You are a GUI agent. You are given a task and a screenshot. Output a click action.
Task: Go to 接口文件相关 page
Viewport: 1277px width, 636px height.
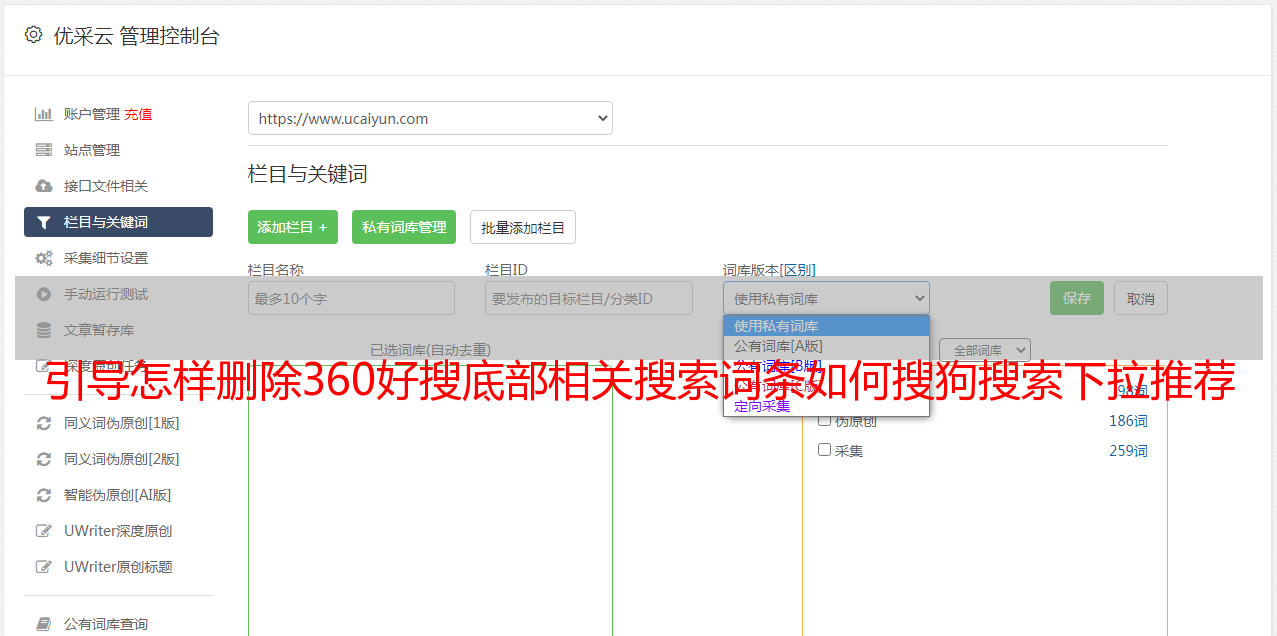[106, 186]
